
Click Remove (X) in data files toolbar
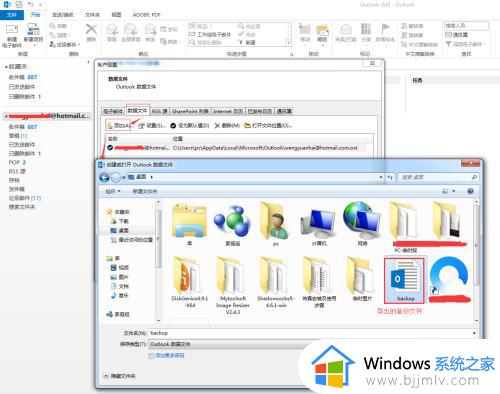pos(227,126)
